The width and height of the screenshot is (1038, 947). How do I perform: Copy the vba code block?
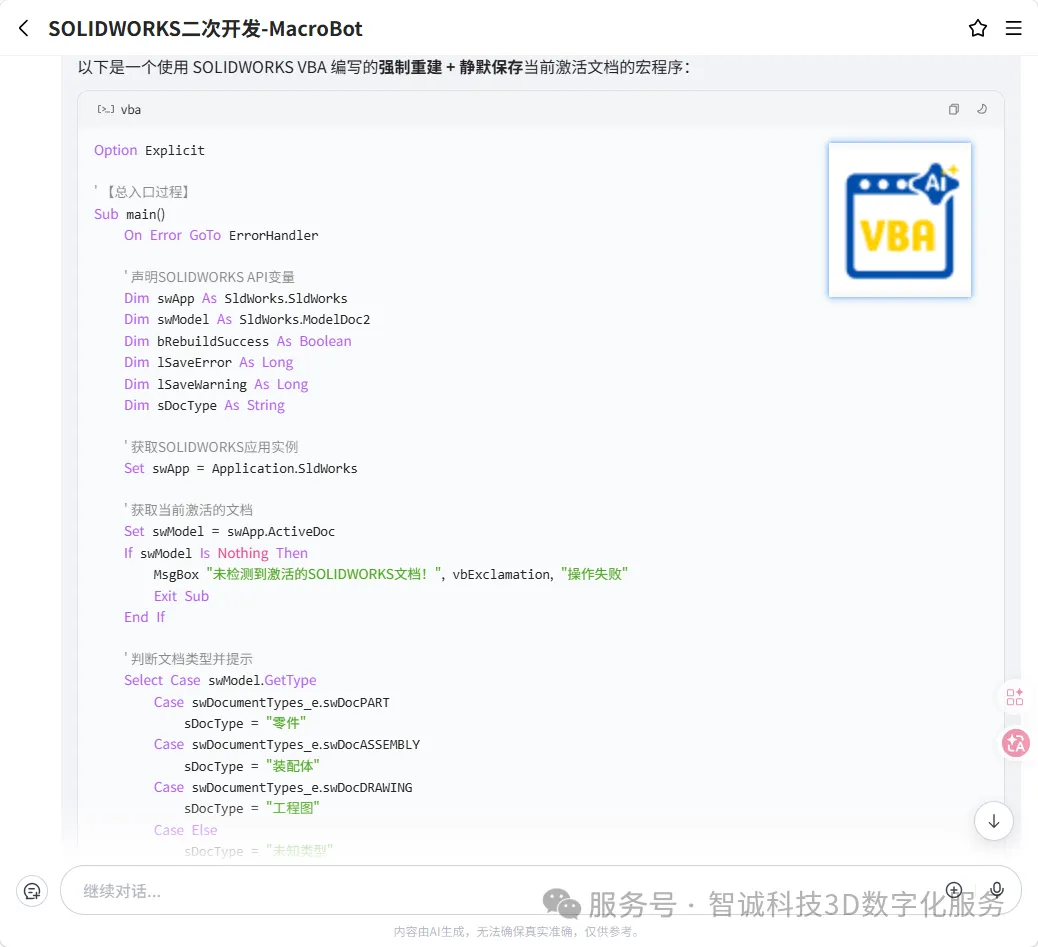point(953,109)
